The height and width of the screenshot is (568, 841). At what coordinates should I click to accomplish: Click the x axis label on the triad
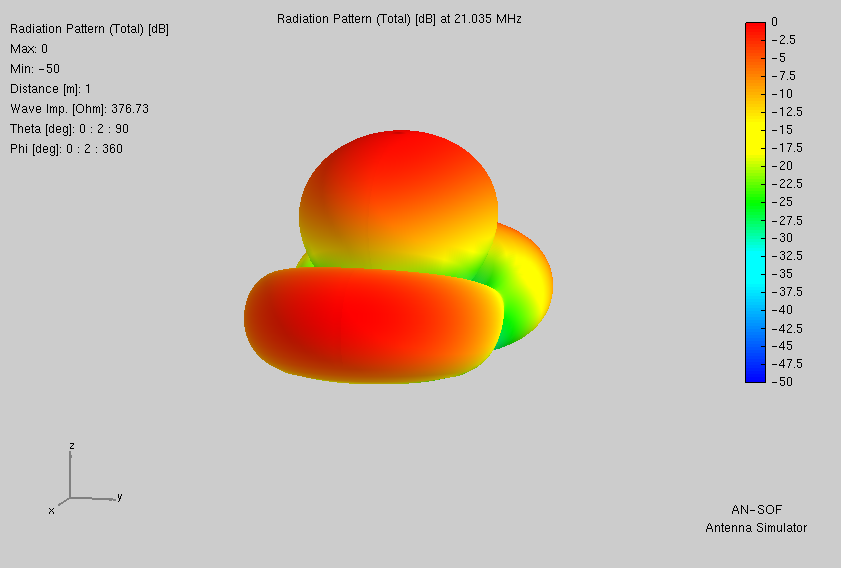coord(51,511)
